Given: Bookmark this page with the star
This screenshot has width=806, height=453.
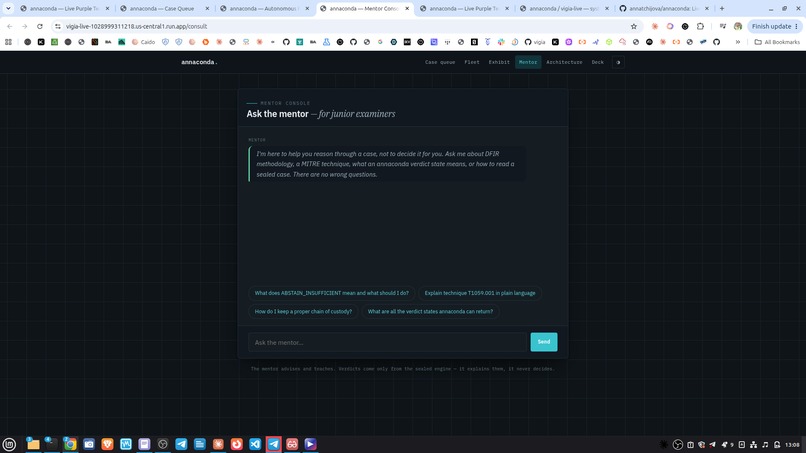Looking at the screenshot, I should click(634, 26).
